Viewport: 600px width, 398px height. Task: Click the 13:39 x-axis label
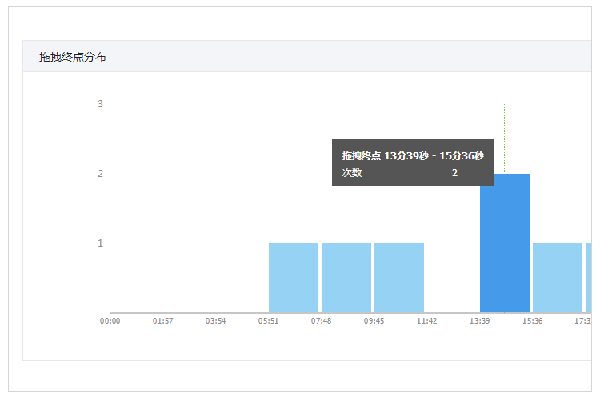click(x=479, y=321)
